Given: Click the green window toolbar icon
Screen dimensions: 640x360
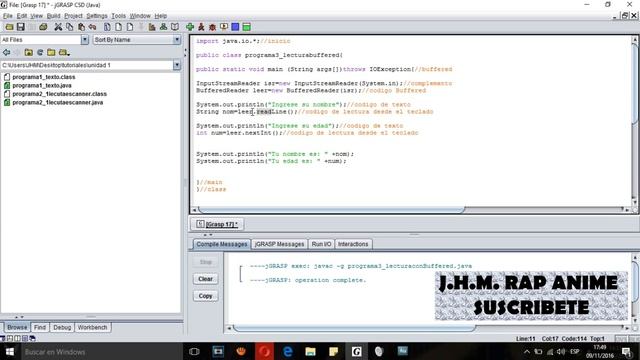Looking at the screenshot, I should 247,27.
